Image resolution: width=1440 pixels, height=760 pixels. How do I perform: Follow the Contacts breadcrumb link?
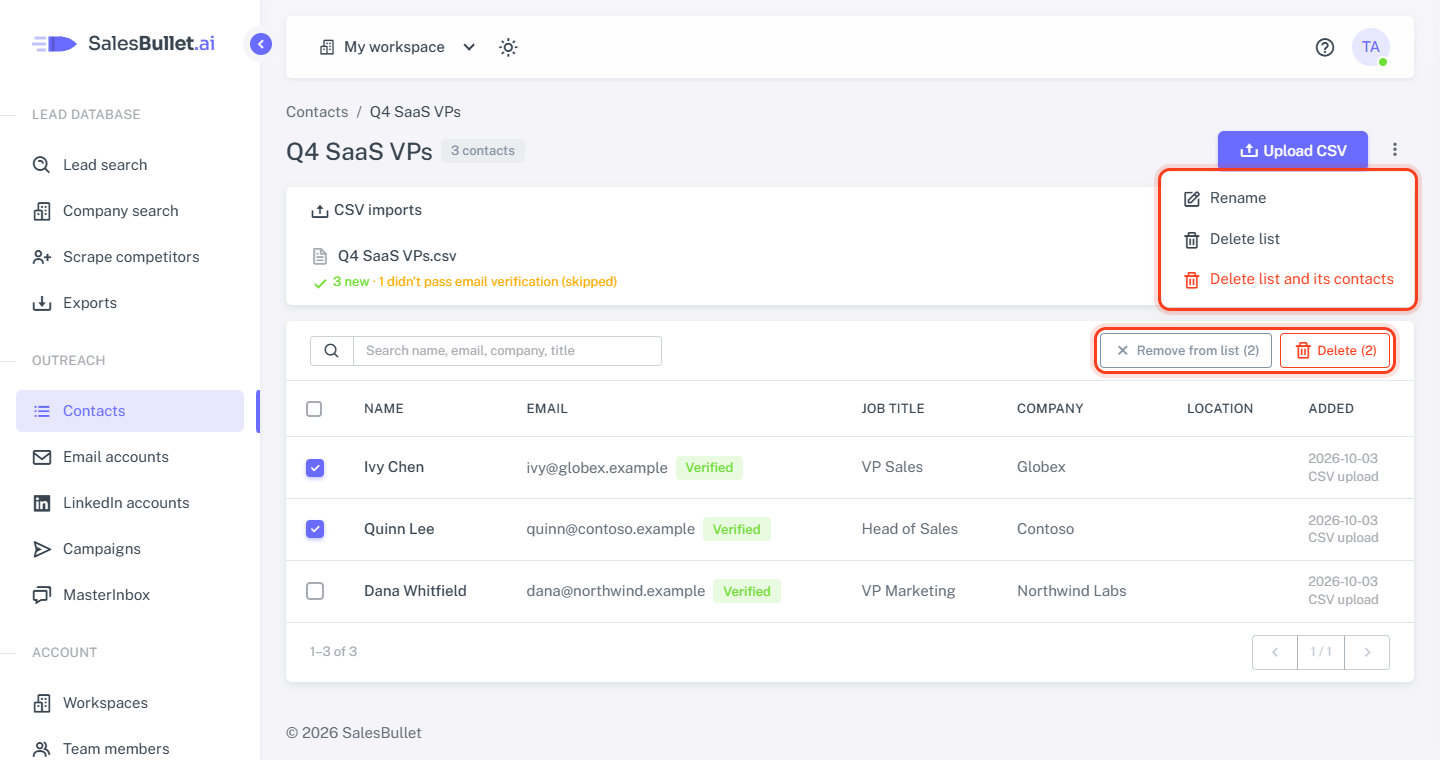pos(317,112)
